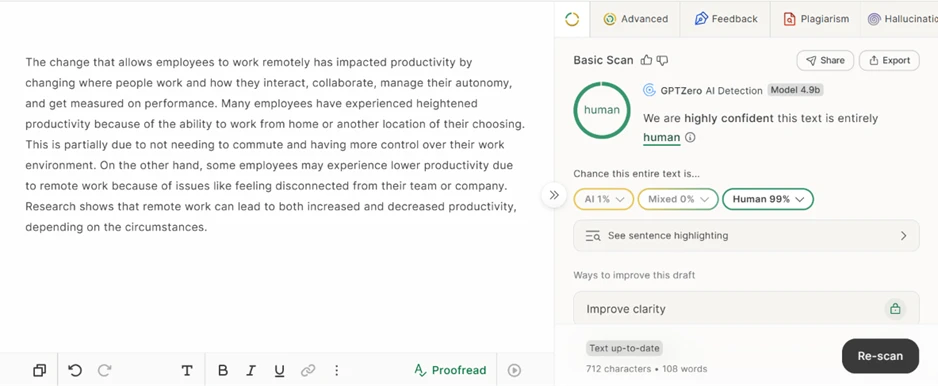This screenshot has width=938, height=386.
Task: Expand the Mixed 0% dropdown
Action: point(678,199)
